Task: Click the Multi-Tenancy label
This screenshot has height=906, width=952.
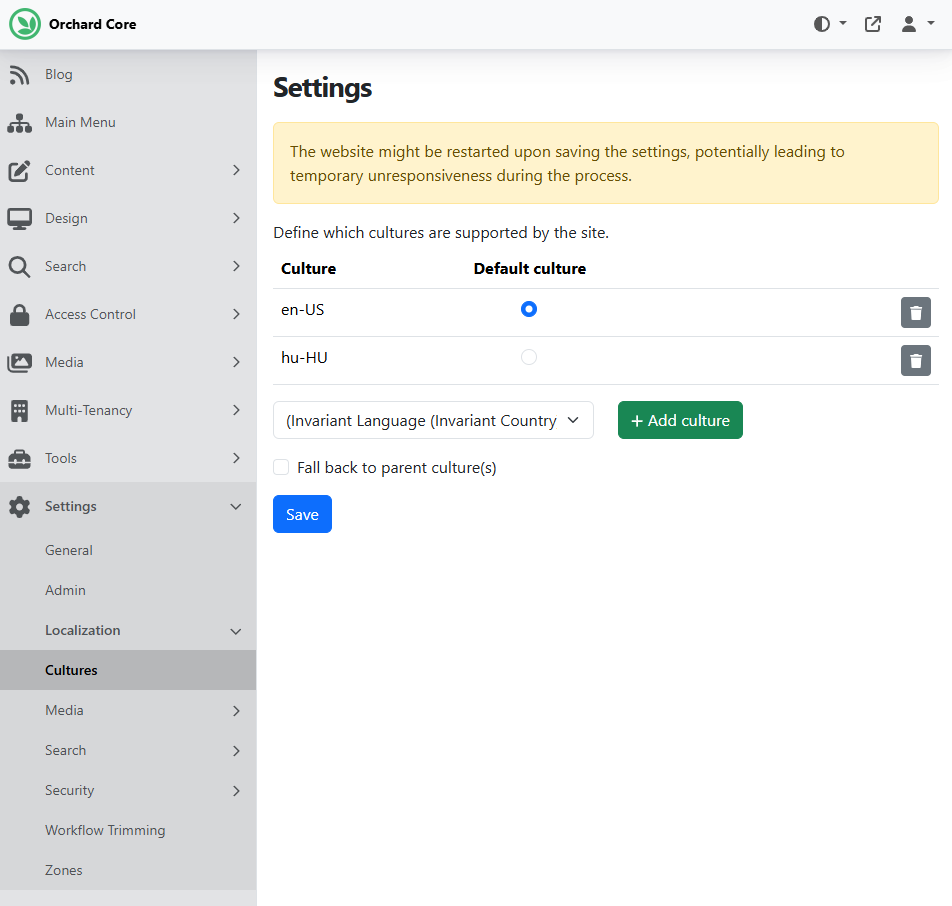Action: tap(89, 410)
